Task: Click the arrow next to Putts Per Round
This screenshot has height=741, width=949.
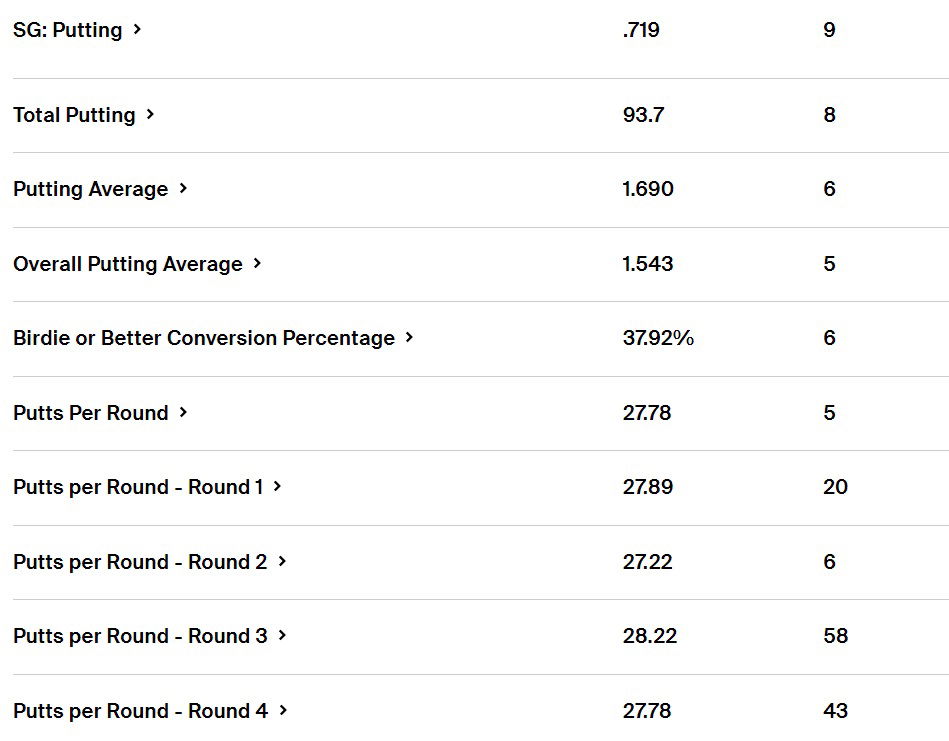Action: click(x=183, y=413)
